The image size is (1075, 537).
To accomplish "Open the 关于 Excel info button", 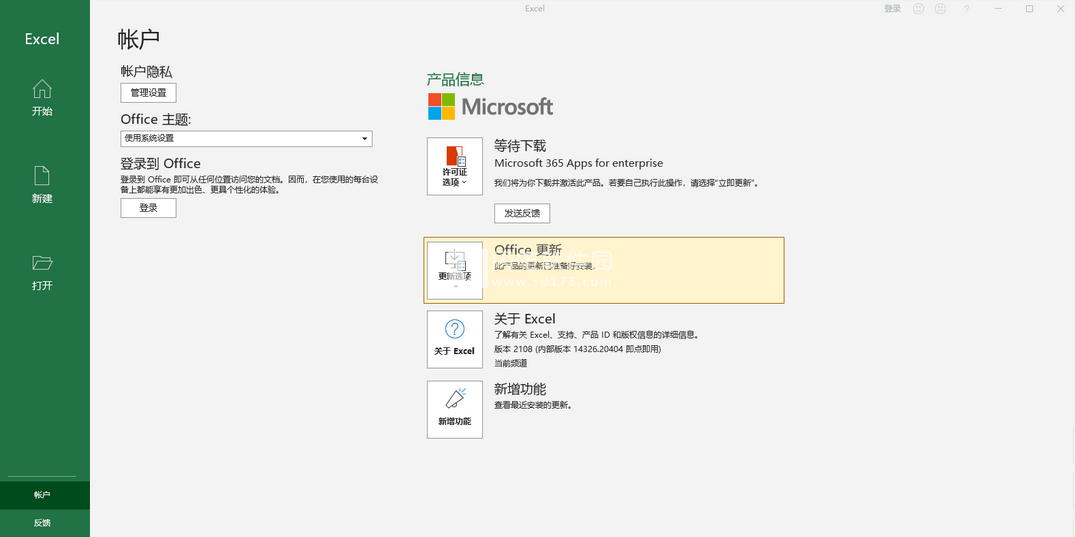I will (455, 339).
